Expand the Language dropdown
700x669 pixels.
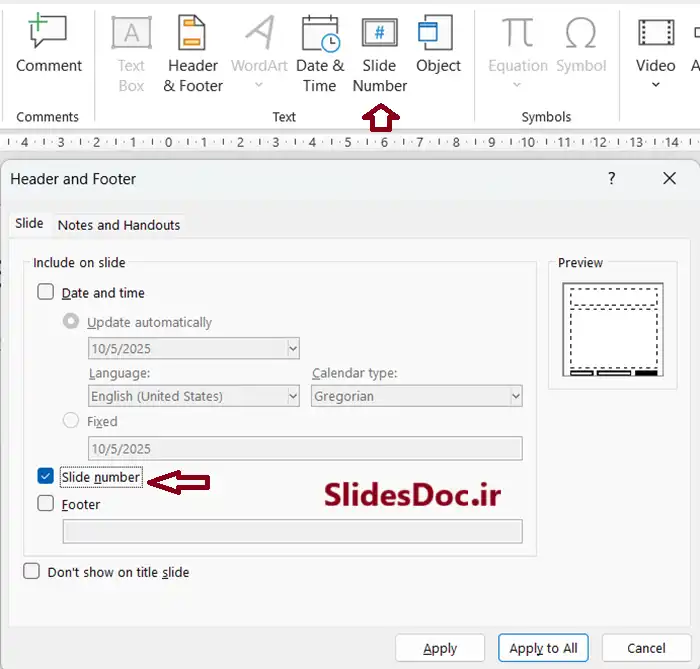click(293, 396)
